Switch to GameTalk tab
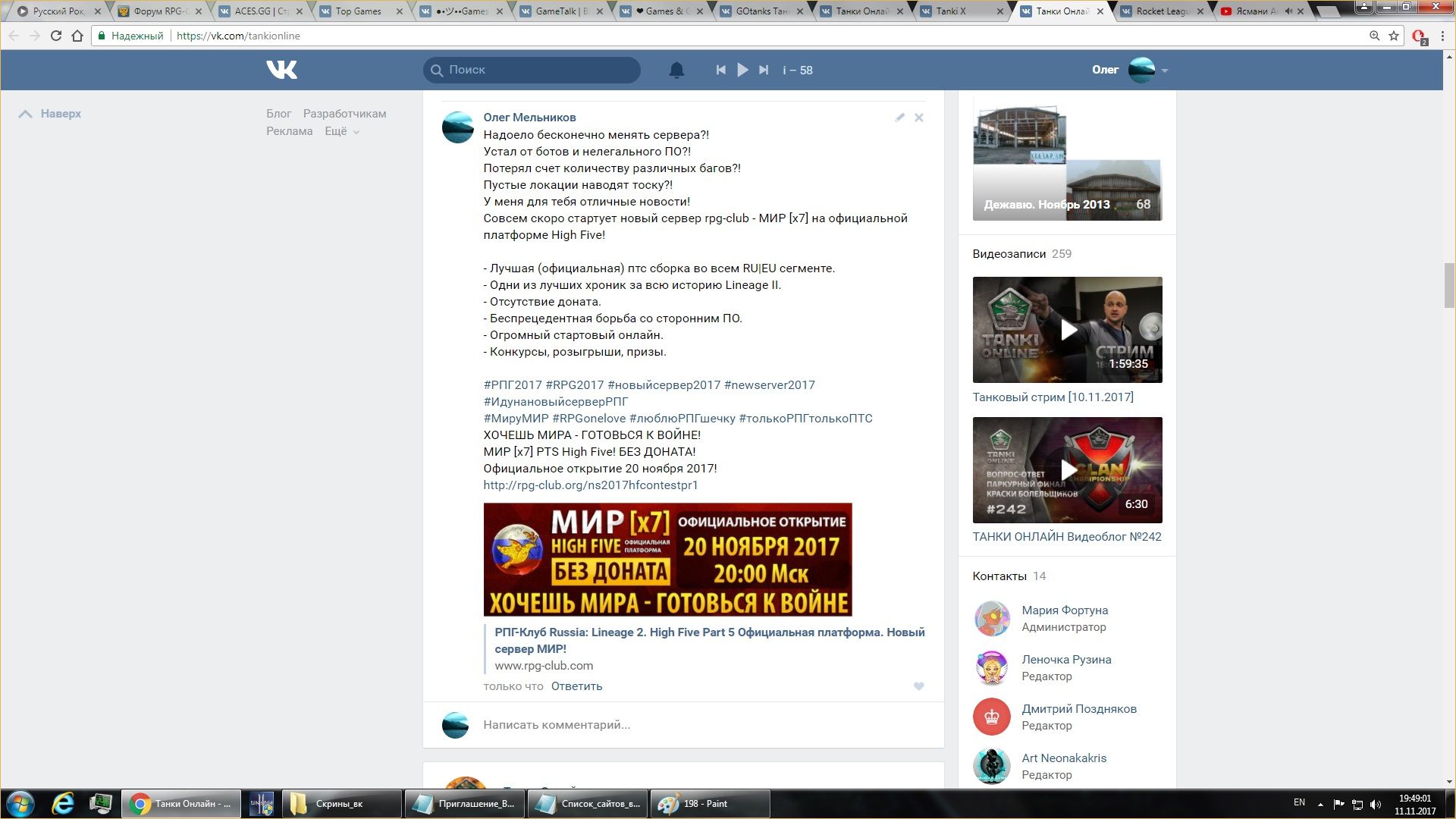This screenshot has width=1456, height=819. click(x=560, y=11)
